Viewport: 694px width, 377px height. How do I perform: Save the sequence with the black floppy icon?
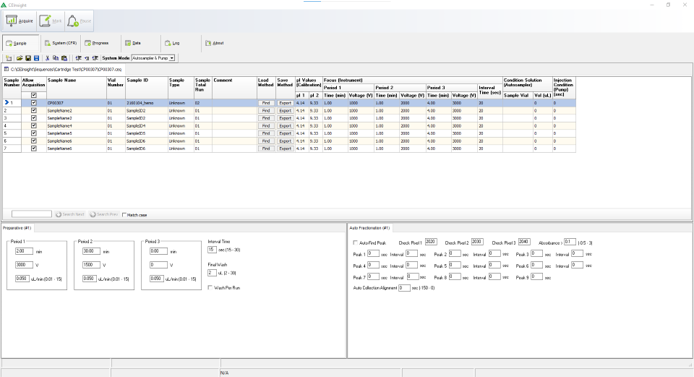tap(28, 58)
